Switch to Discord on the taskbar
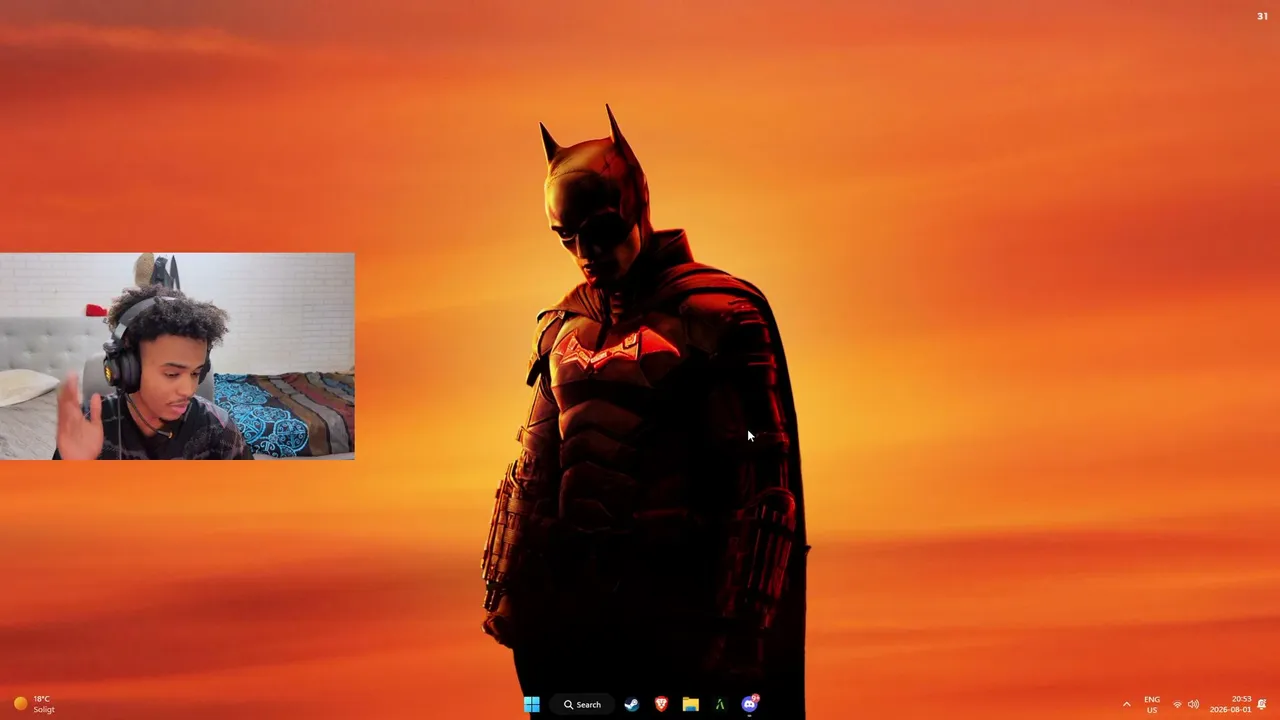1280x720 pixels. (x=750, y=704)
